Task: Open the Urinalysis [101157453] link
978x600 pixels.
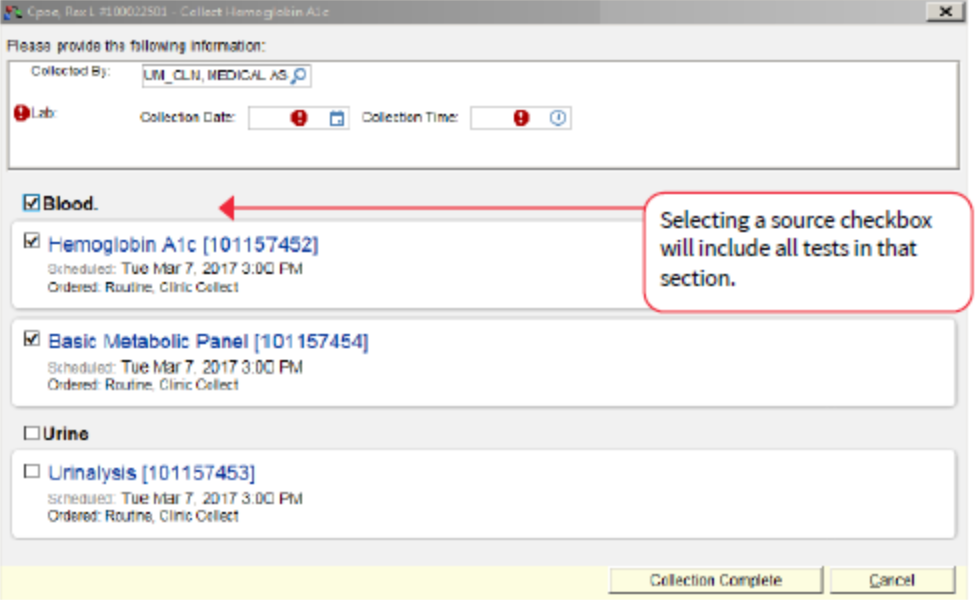Action: point(151,472)
